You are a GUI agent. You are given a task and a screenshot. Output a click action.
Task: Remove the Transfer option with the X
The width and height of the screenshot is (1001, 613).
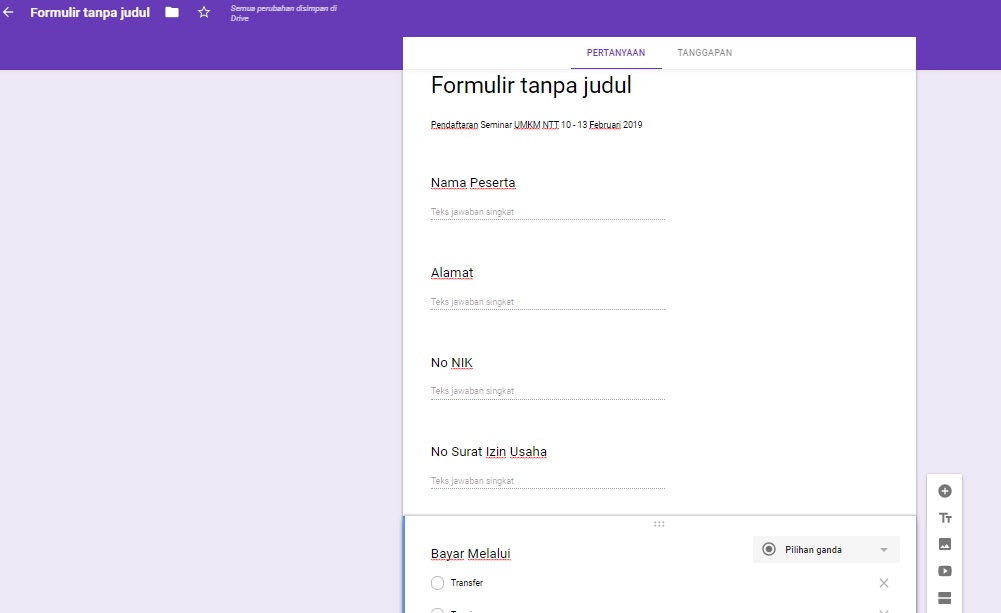[x=884, y=582]
